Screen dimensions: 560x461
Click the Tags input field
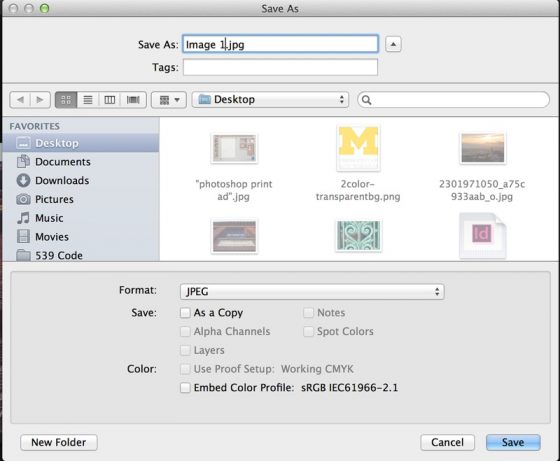280,67
